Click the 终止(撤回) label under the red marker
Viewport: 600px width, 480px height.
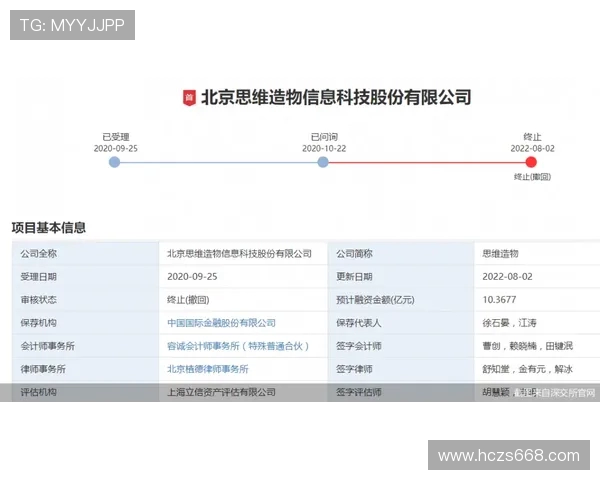point(532,177)
